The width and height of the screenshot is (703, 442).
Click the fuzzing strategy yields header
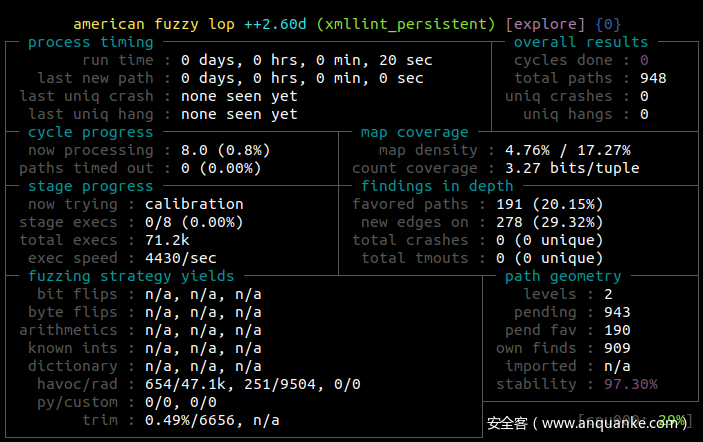[x=130, y=276]
